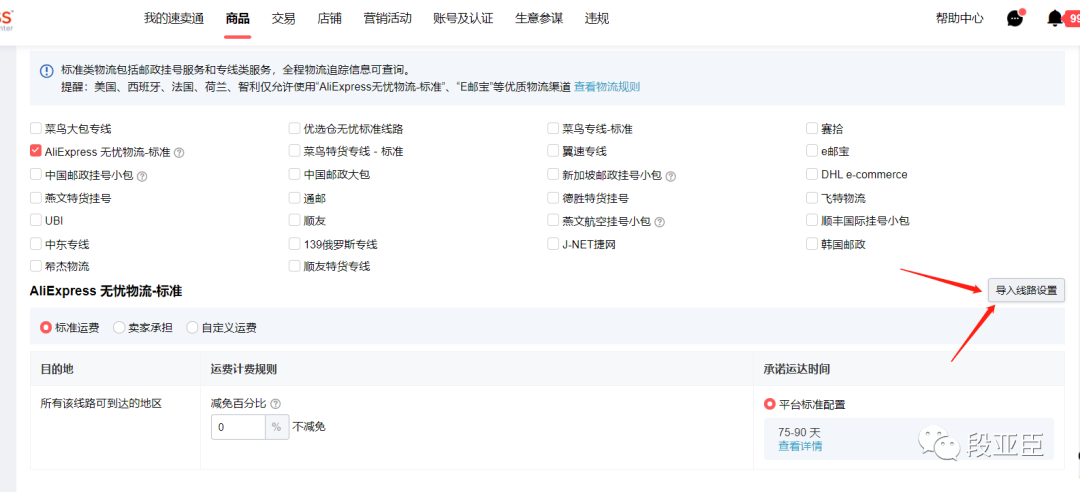Click help icon next to 燕文航空挂号小包

659,222
